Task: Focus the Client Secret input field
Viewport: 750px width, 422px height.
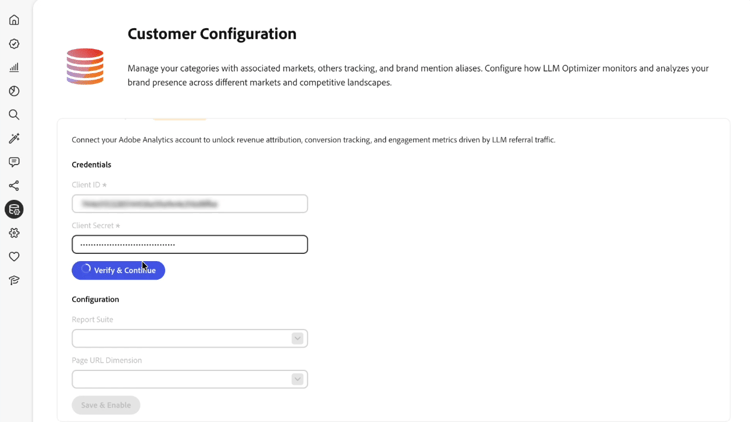Action: 189,244
